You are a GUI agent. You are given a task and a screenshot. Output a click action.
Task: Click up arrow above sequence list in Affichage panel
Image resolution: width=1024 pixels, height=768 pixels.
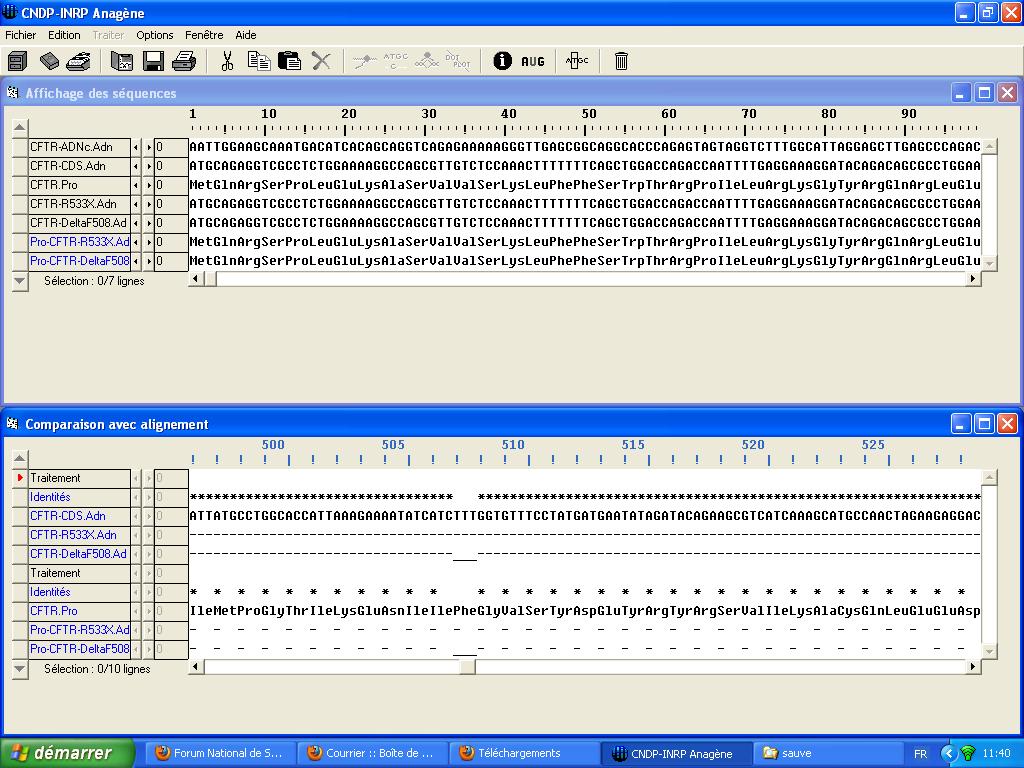pos(20,127)
